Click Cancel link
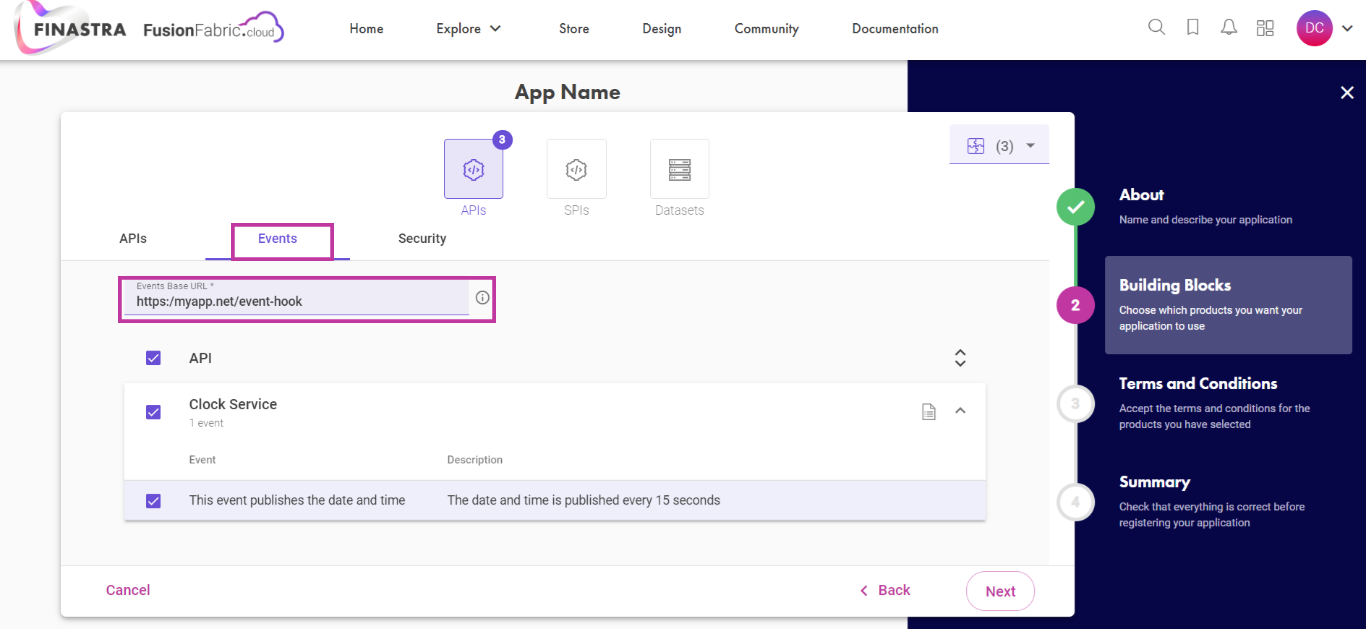Viewport: 1366px width, 629px height. (128, 590)
